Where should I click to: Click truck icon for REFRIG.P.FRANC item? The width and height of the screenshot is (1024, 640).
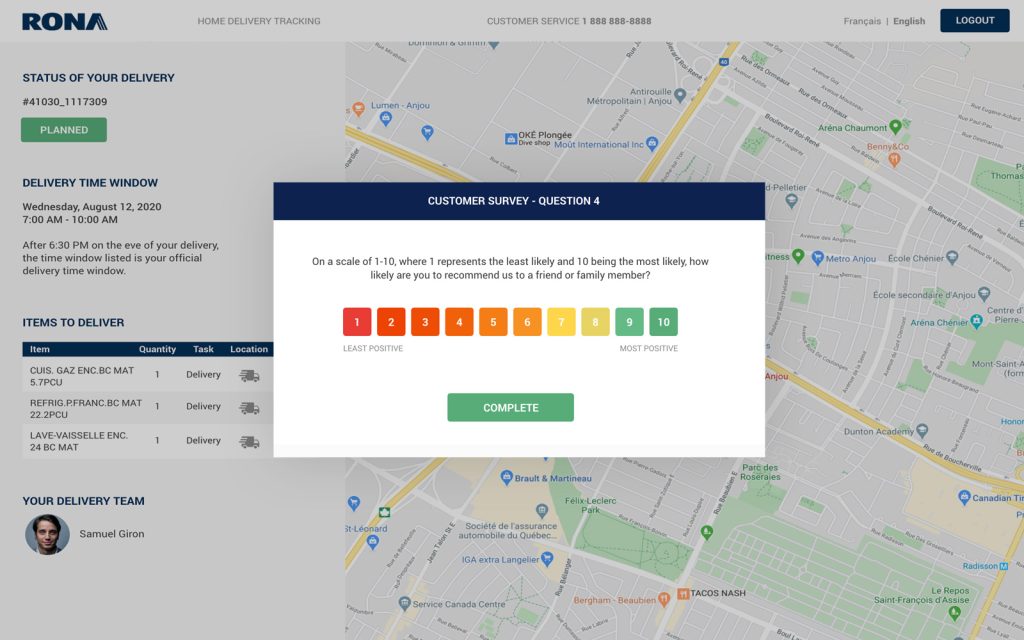pos(249,408)
